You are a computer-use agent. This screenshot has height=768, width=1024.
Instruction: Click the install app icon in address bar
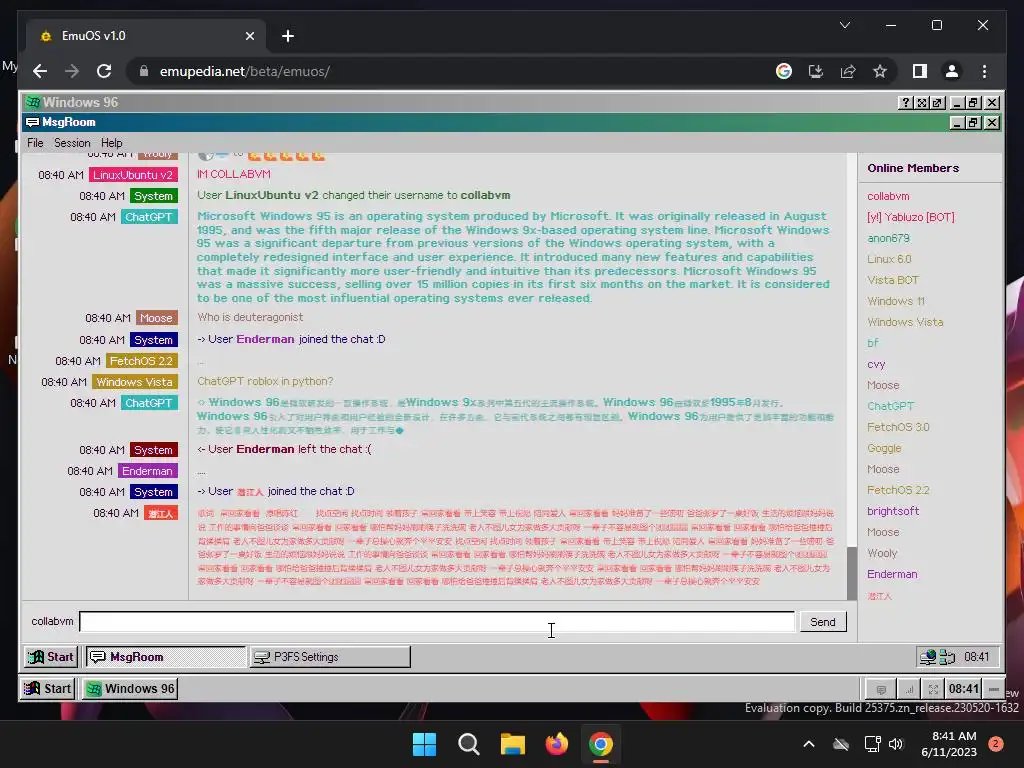[x=816, y=71]
